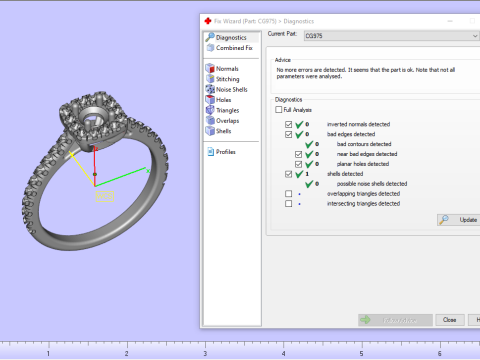This screenshot has height=360, width=480.
Task: Click the Close button
Action: 450,320
